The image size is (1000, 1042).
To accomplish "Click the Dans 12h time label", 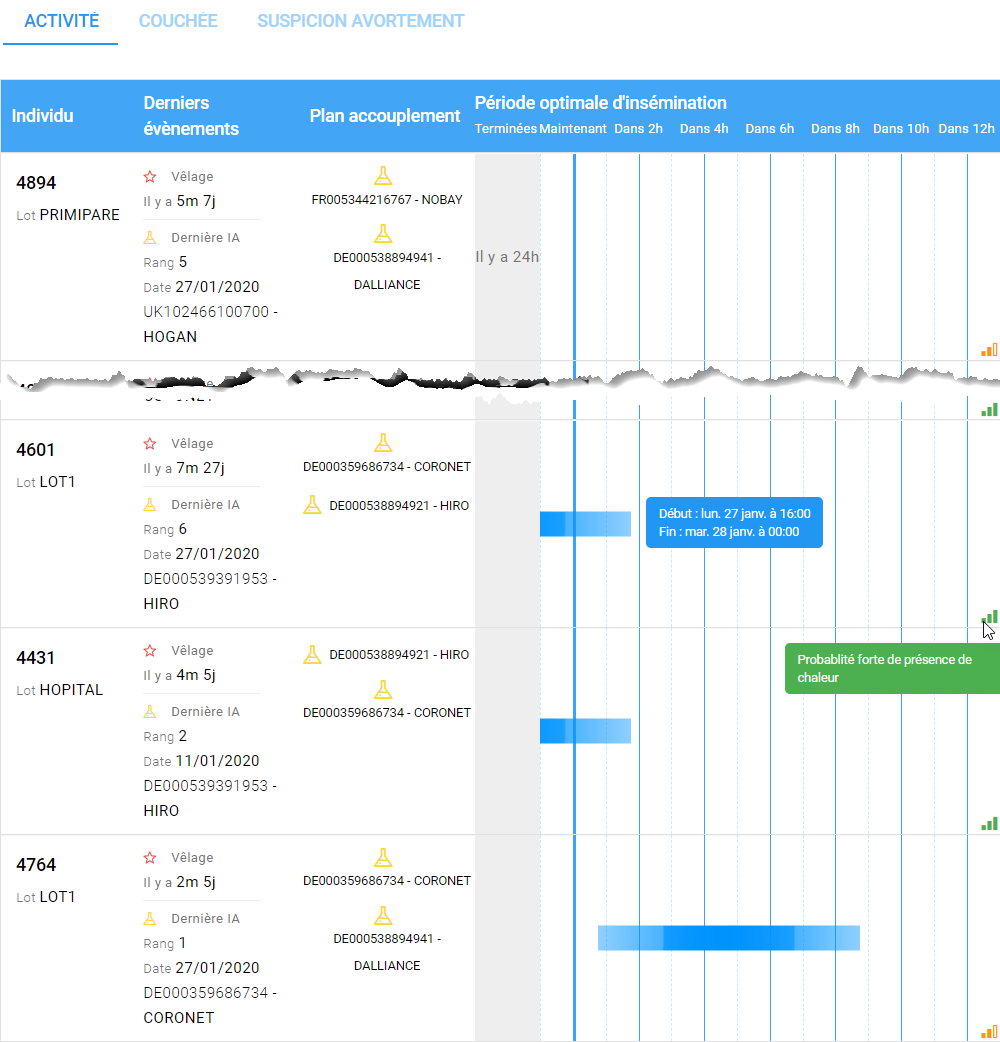I will (x=966, y=129).
